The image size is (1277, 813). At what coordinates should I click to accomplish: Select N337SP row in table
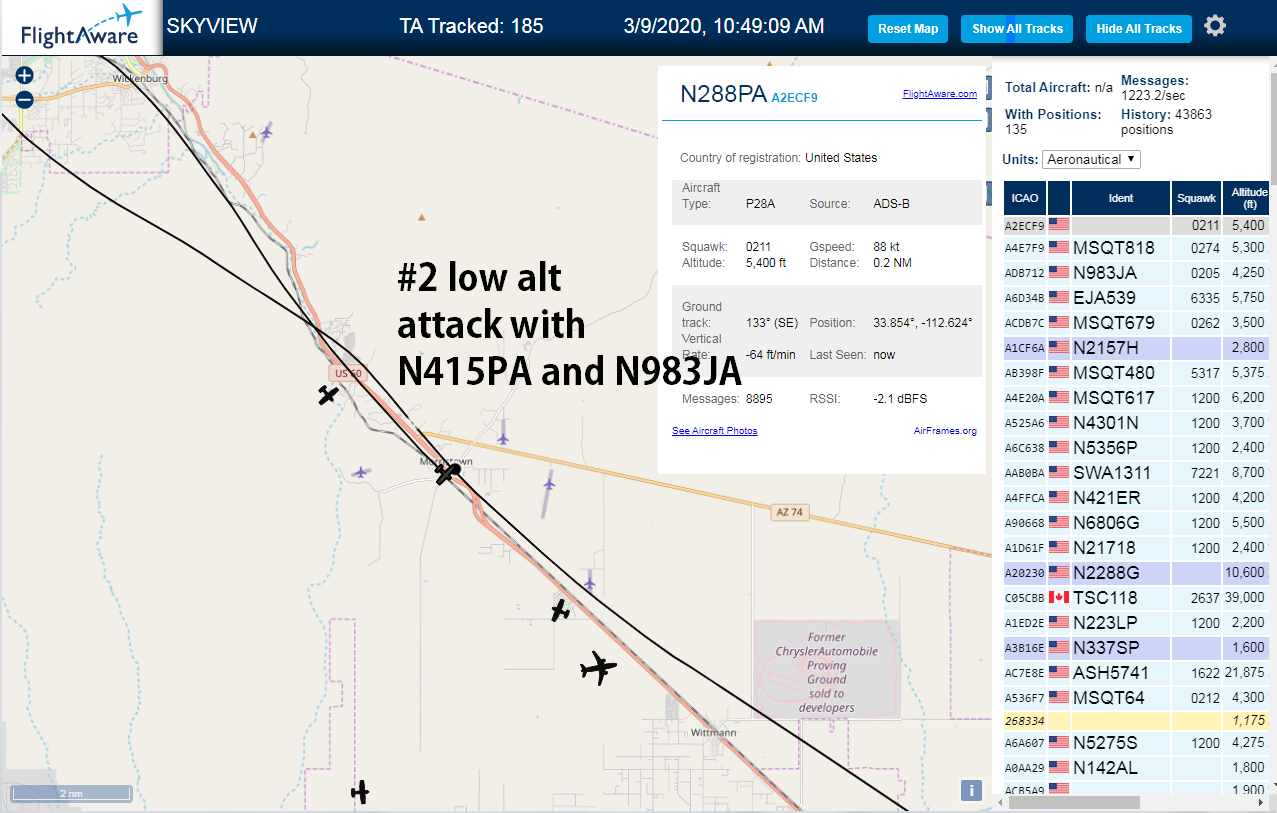[x=1136, y=648]
